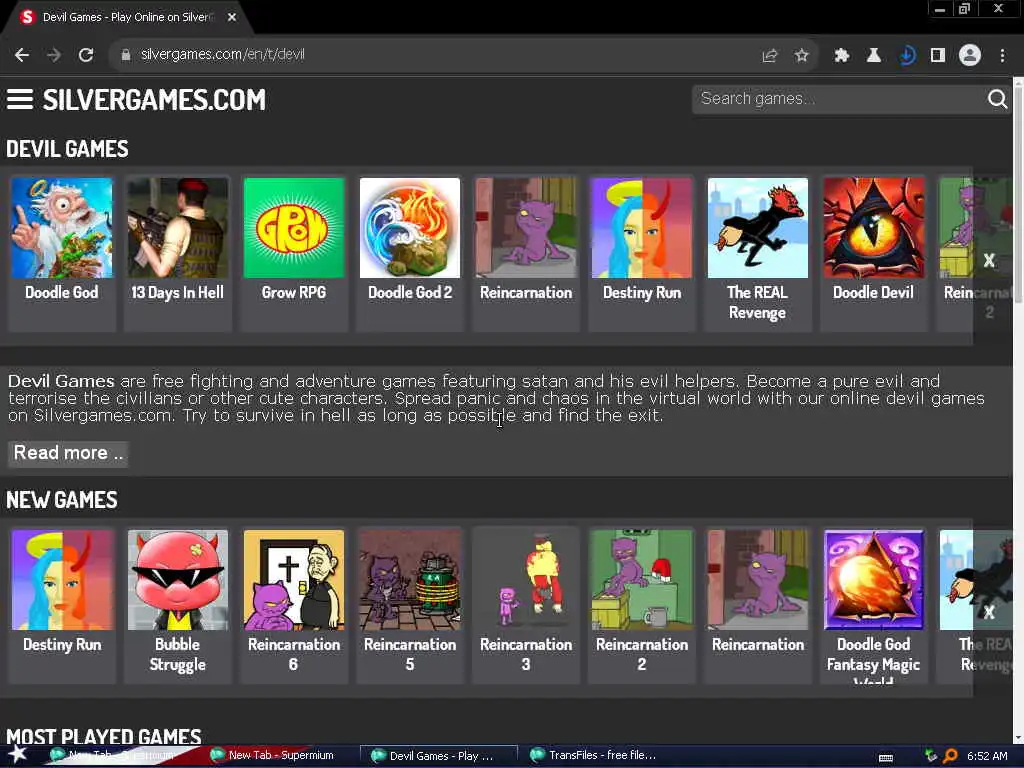Open Destiny Run thumbnail in New Games row
This screenshot has height=768, width=1024.
62,580
